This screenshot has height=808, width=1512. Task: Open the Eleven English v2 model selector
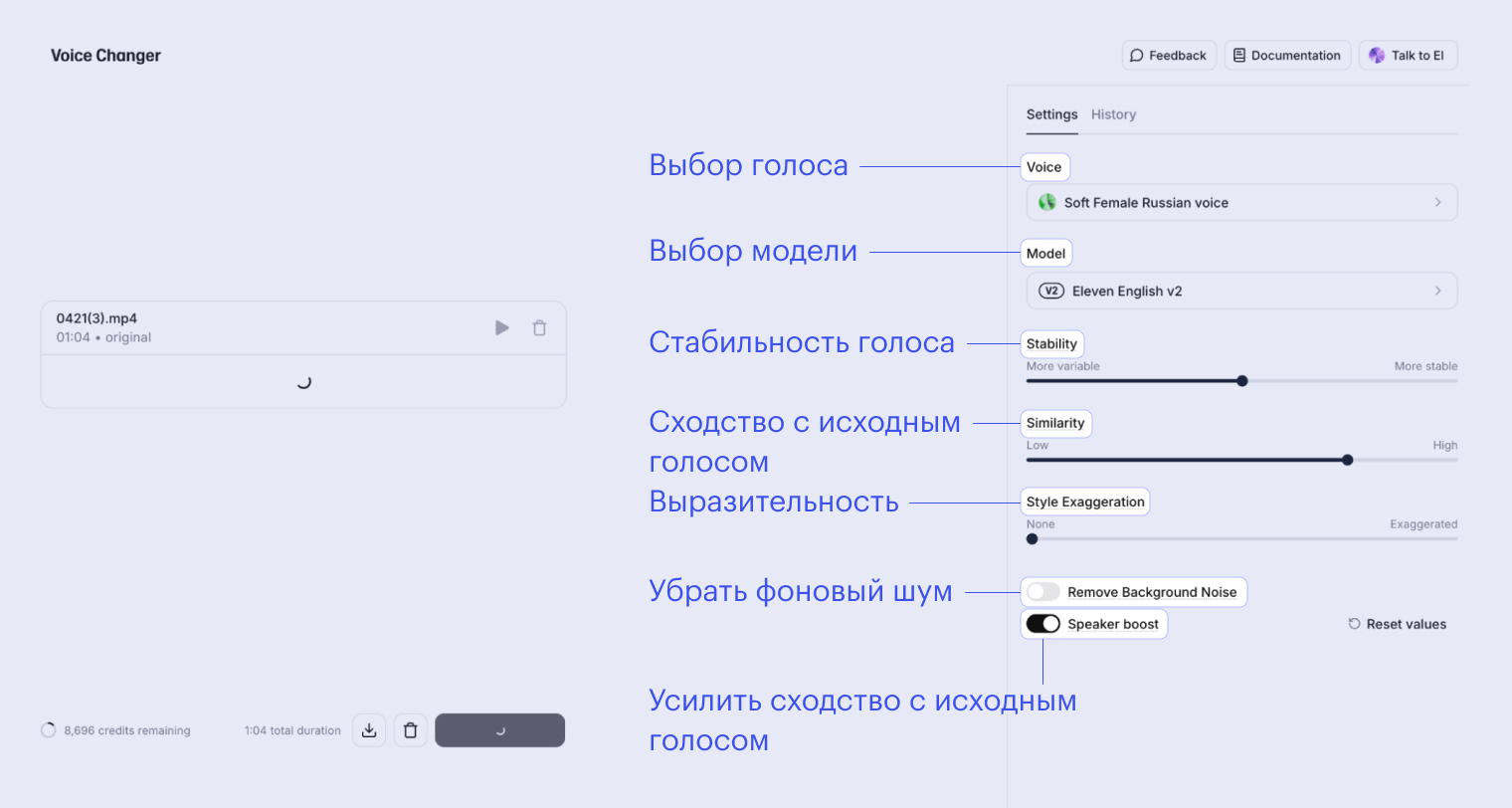(x=1241, y=290)
